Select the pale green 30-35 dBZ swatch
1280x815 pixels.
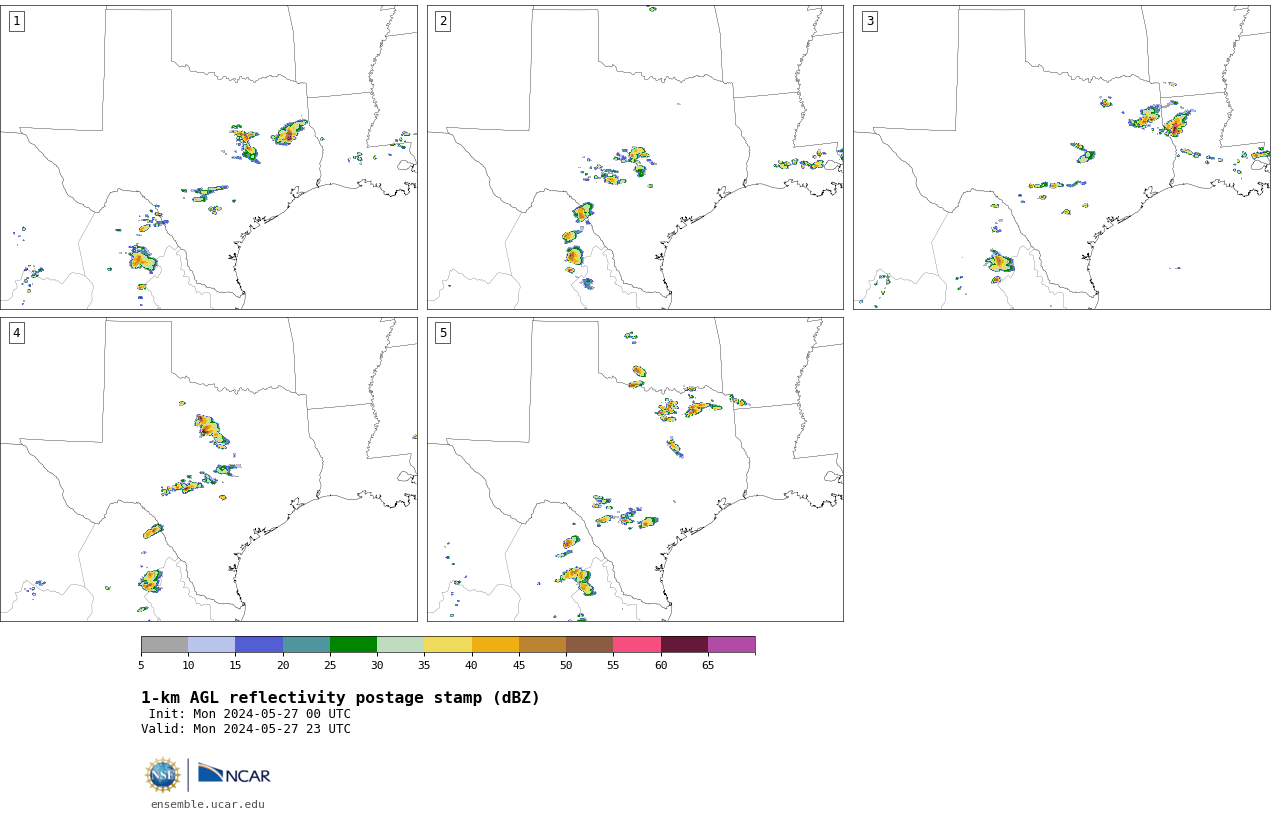pos(401,645)
